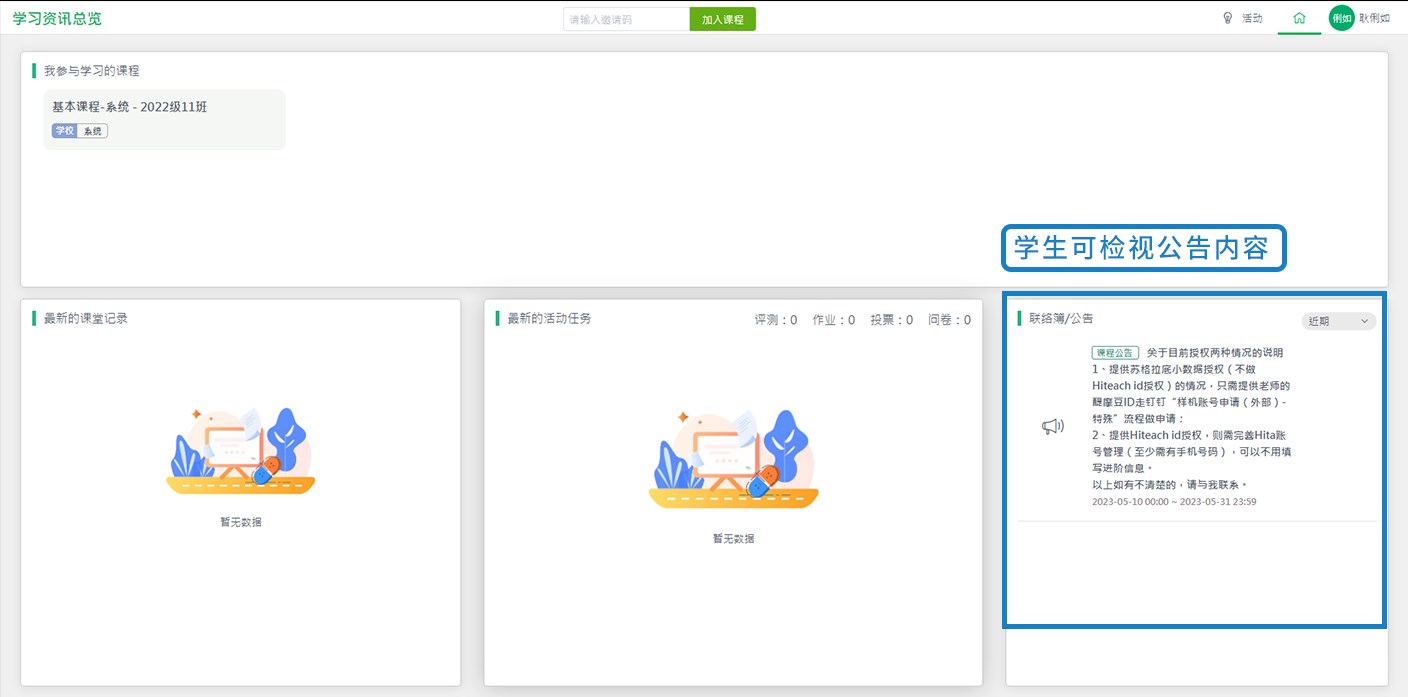Open announcement 关于目前授权两种情况的说明
The height and width of the screenshot is (697, 1408).
(x=1214, y=353)
